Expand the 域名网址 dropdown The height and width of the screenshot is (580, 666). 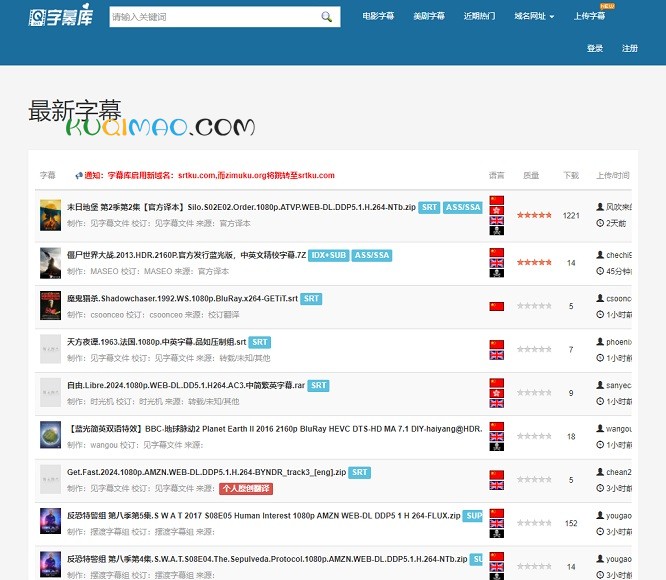[x=534, y=16]
